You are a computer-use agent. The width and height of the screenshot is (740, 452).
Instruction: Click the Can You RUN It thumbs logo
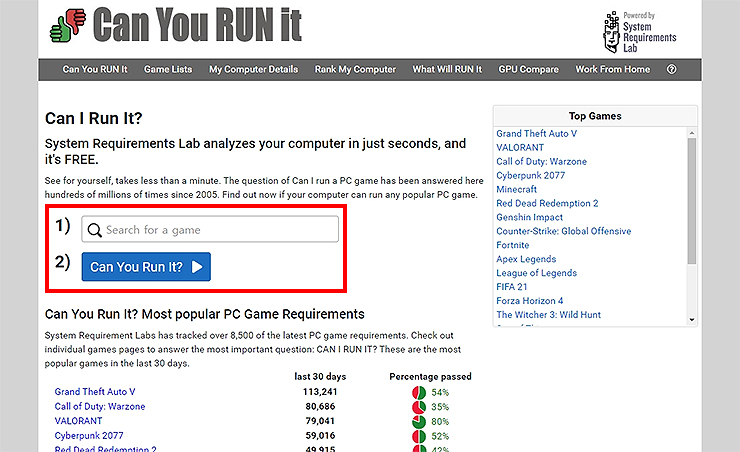point(68,25)
